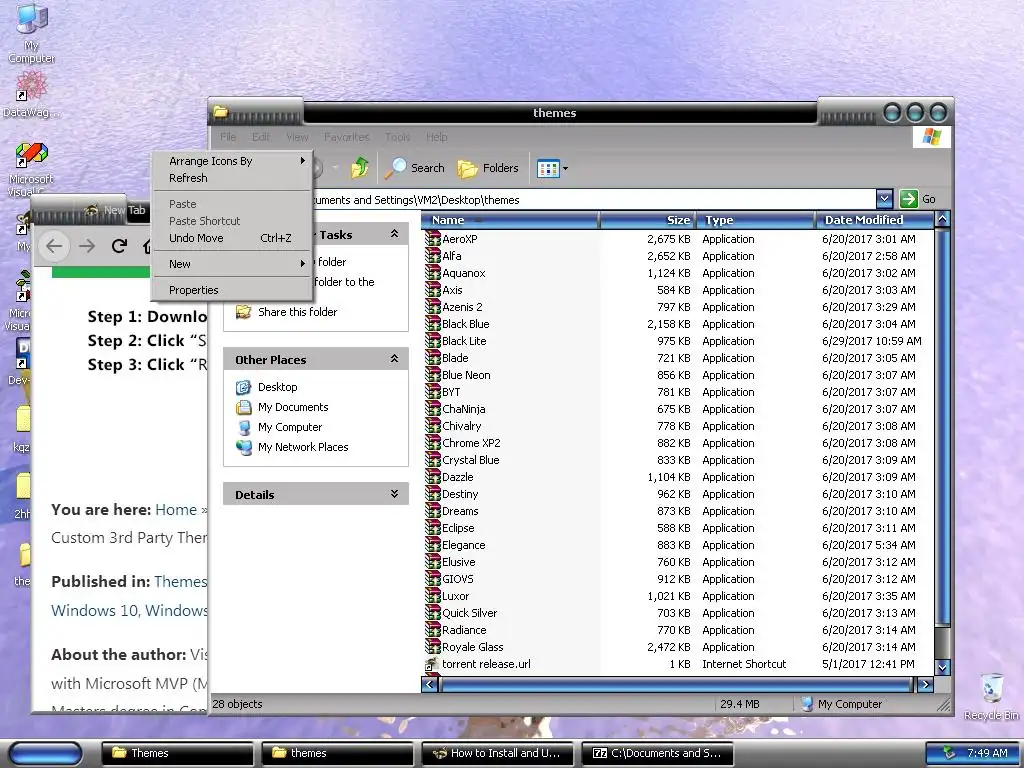Click the Share this folder link
Viewport: 1024px width, 768px height.
[297, 312]
